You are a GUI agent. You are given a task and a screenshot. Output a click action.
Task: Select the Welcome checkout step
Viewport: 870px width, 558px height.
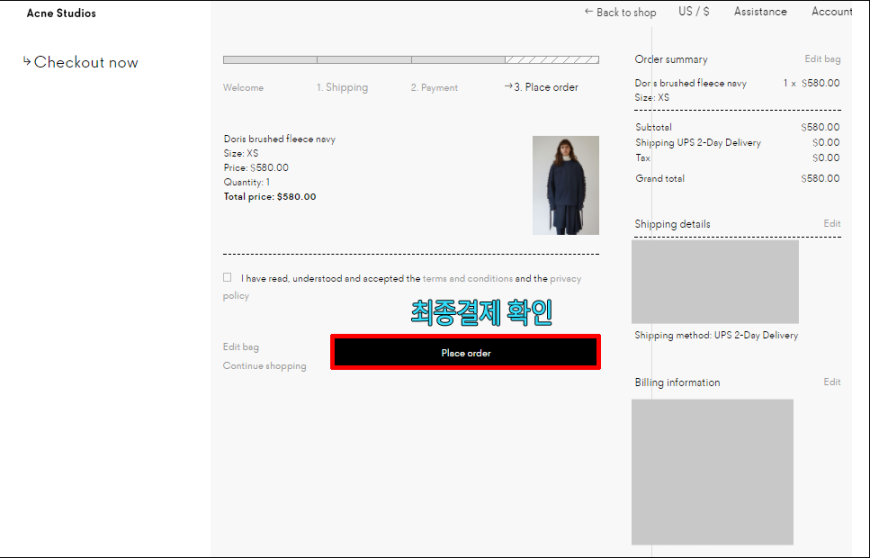[243, 87]
